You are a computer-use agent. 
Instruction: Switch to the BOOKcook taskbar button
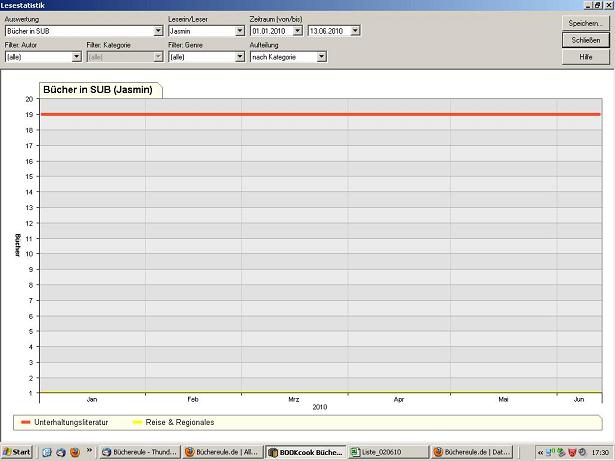pos(306,452)
